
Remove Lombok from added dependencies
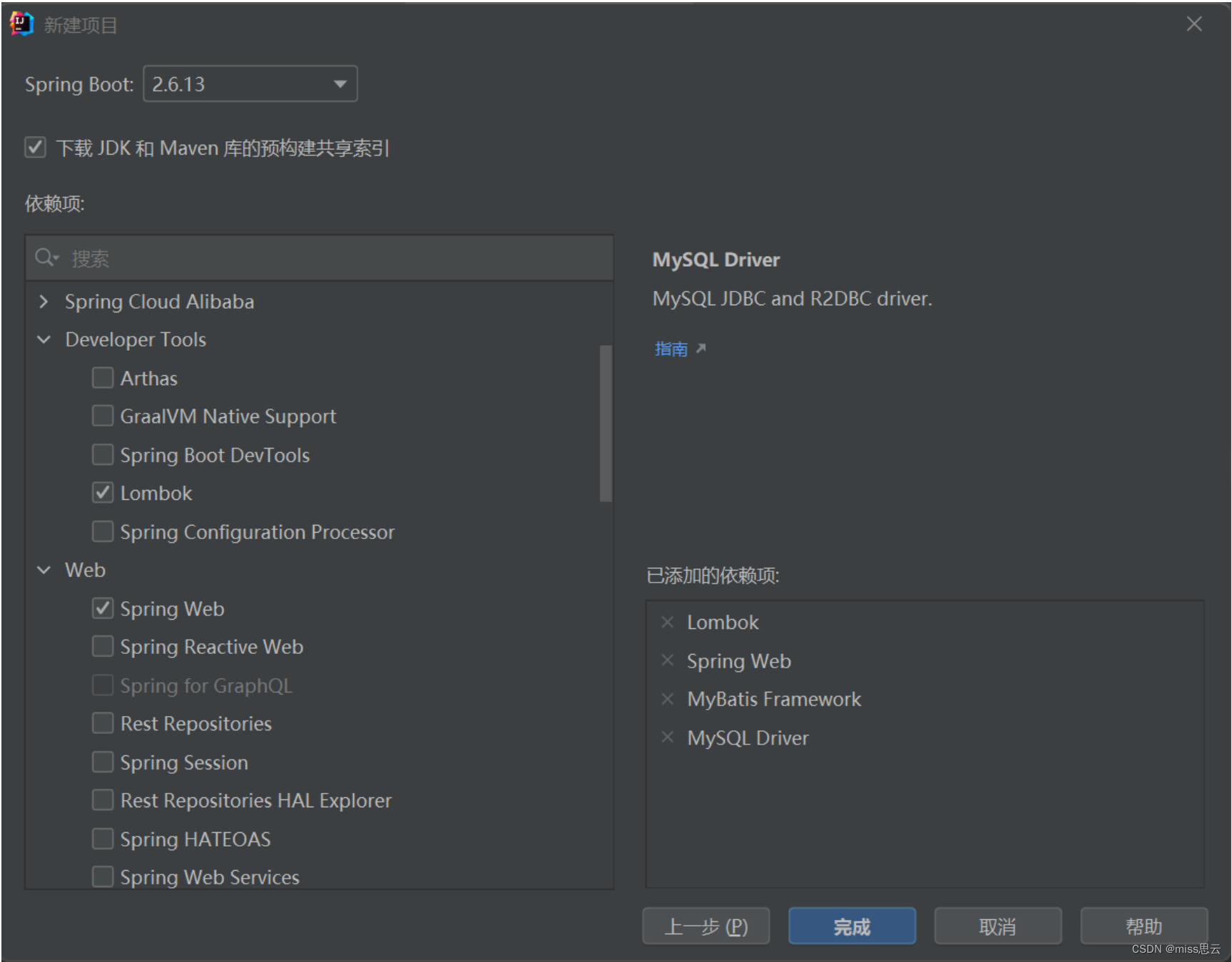click(667, 623)
